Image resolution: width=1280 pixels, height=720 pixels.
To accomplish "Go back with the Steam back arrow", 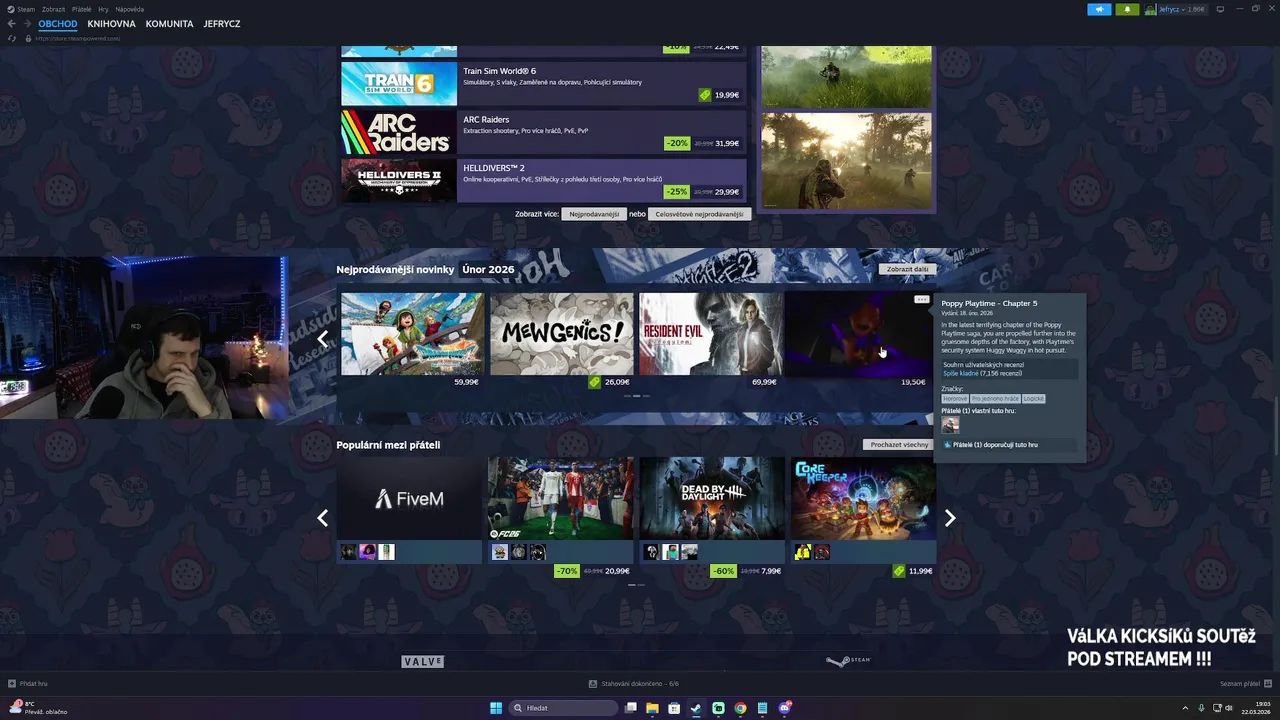I will pos(11,23).
